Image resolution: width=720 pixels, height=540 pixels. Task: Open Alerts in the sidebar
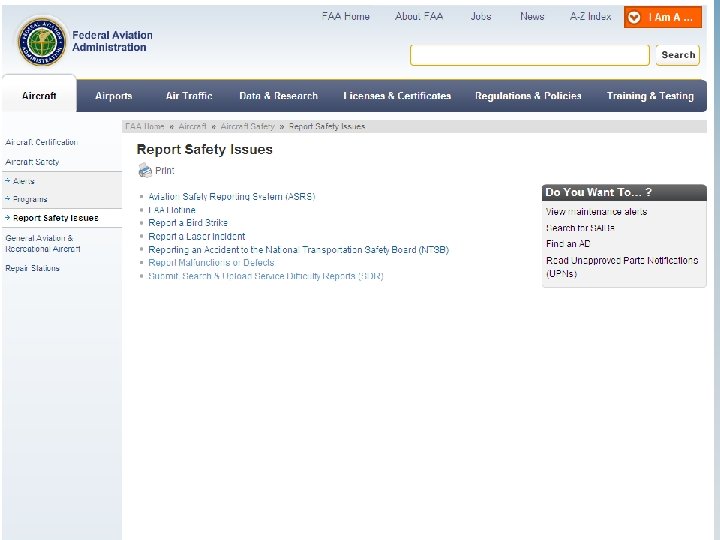(x=23, y=181)
